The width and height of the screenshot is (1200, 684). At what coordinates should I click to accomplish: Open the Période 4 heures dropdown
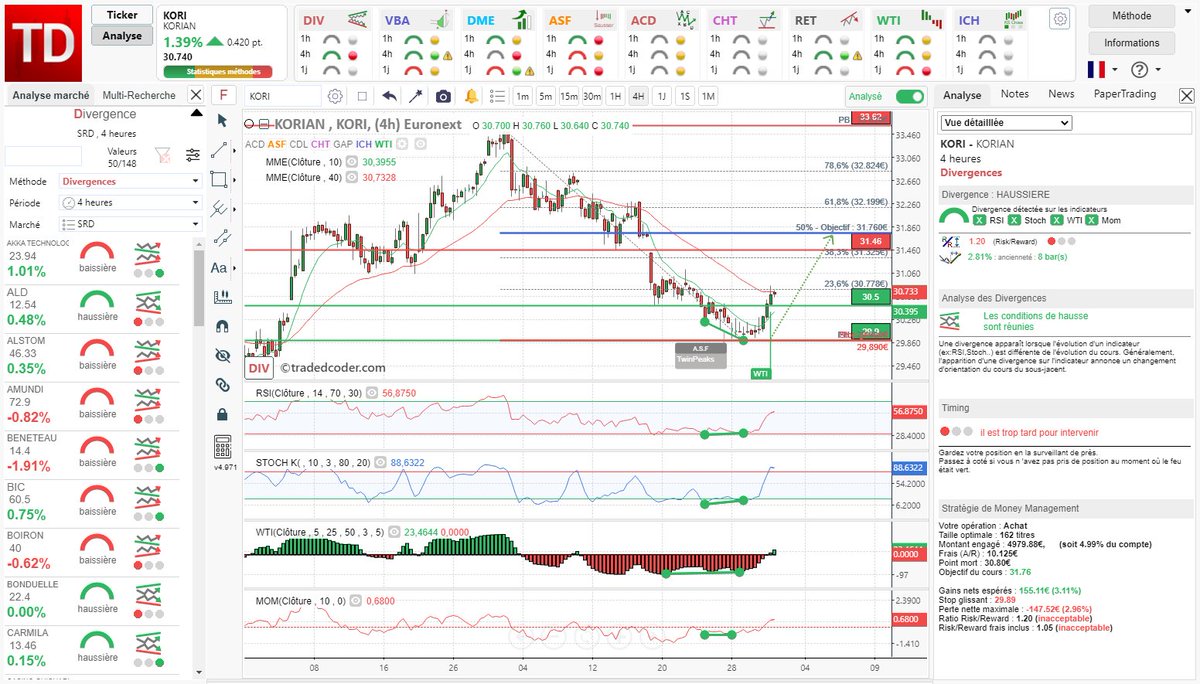(130, 203)
